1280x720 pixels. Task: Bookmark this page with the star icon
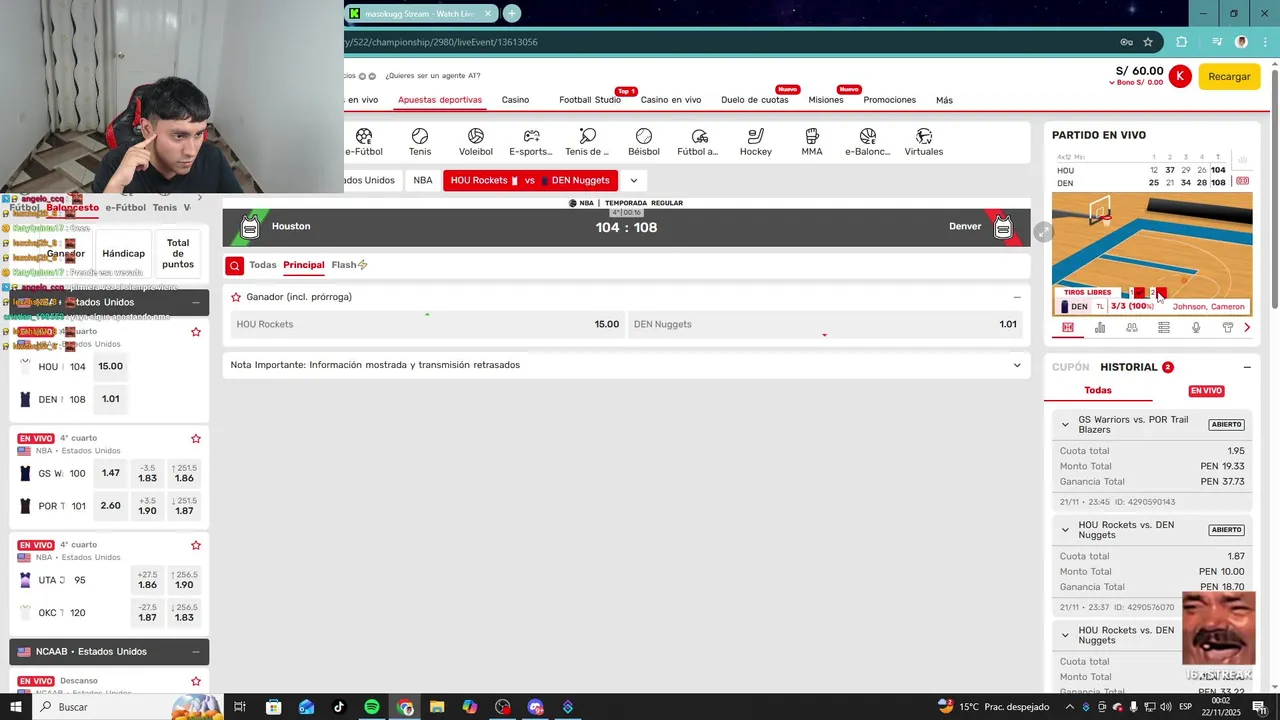(1148, 42)
